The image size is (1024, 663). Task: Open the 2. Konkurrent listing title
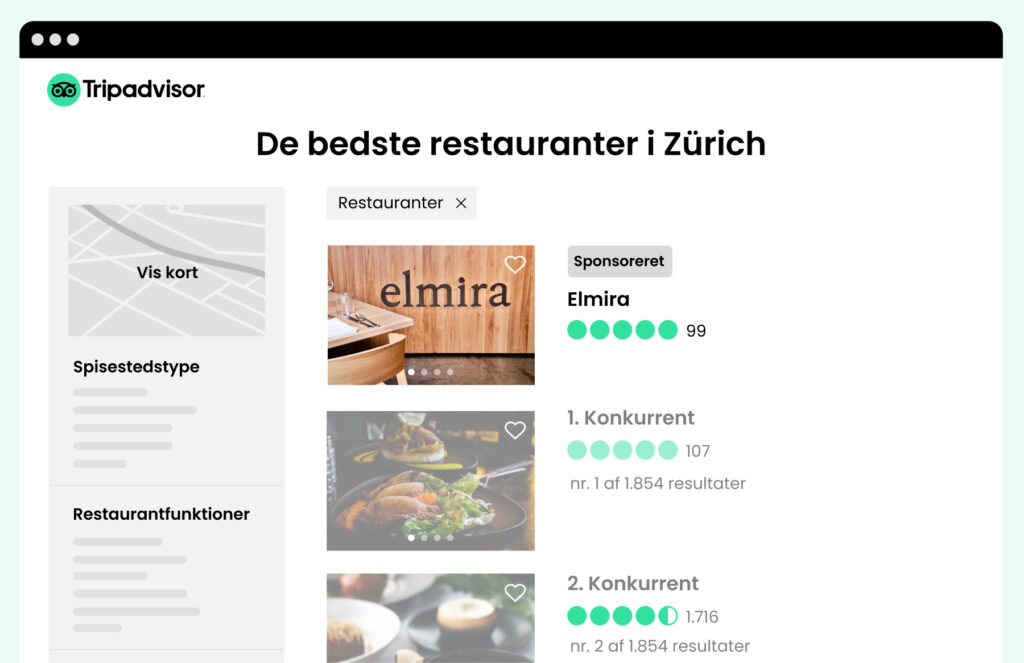click(633, 583)
